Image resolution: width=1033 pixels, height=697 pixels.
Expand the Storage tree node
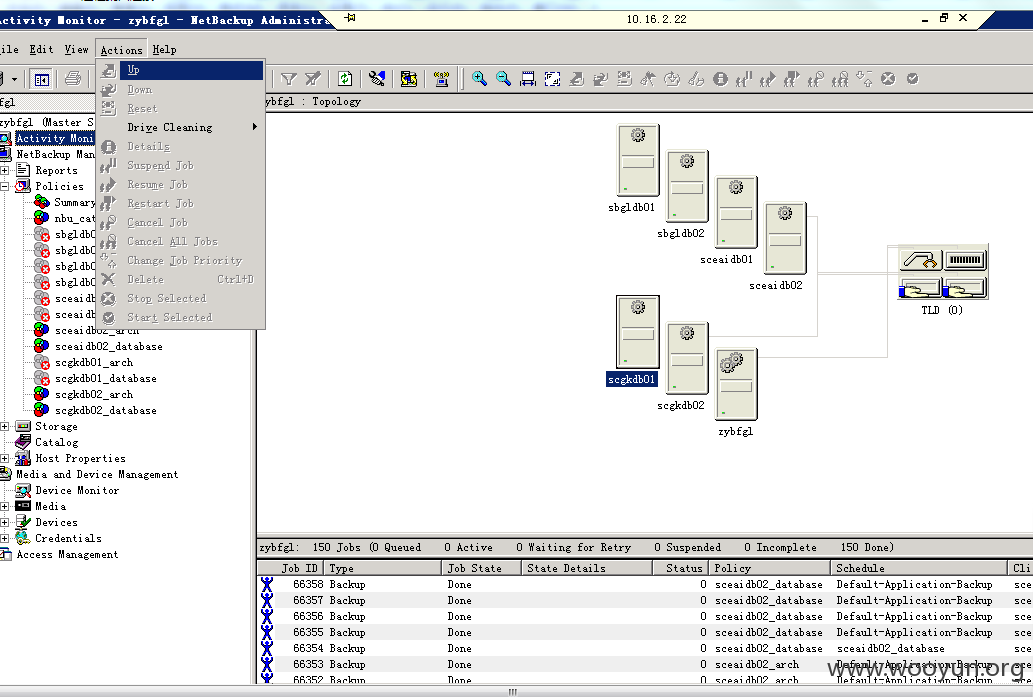[x=5, y=426]
